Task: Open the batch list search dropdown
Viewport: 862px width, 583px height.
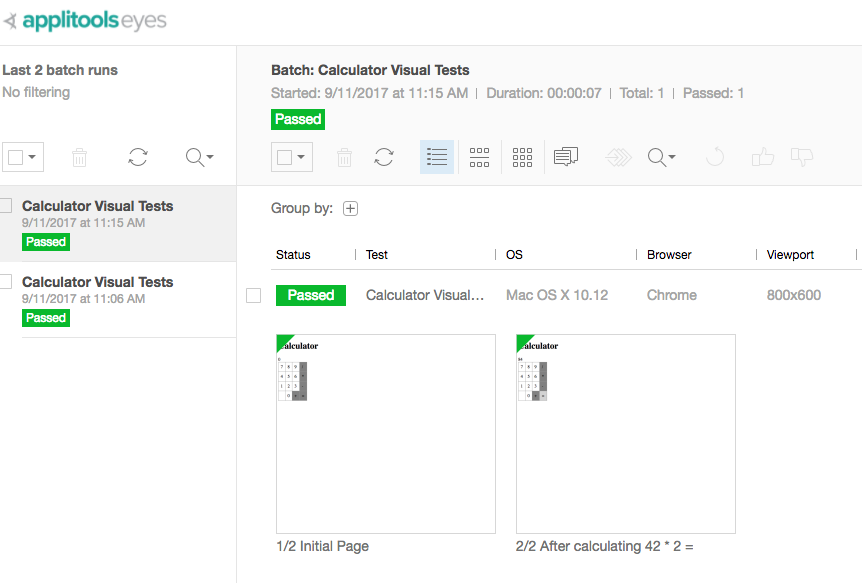Action: (x=200, y=157)
